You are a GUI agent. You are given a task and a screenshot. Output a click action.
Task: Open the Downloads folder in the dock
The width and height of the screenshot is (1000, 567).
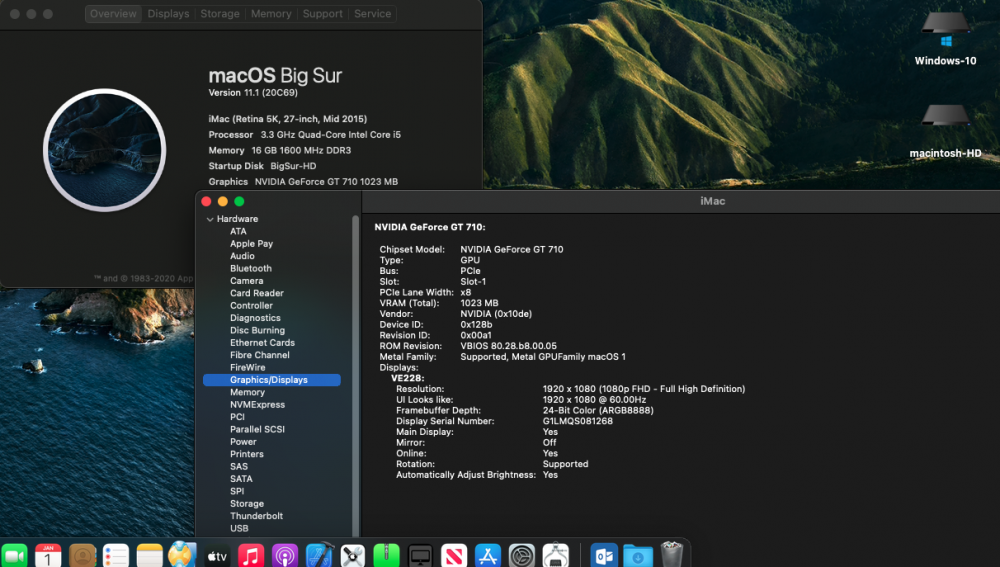[637, 556]
